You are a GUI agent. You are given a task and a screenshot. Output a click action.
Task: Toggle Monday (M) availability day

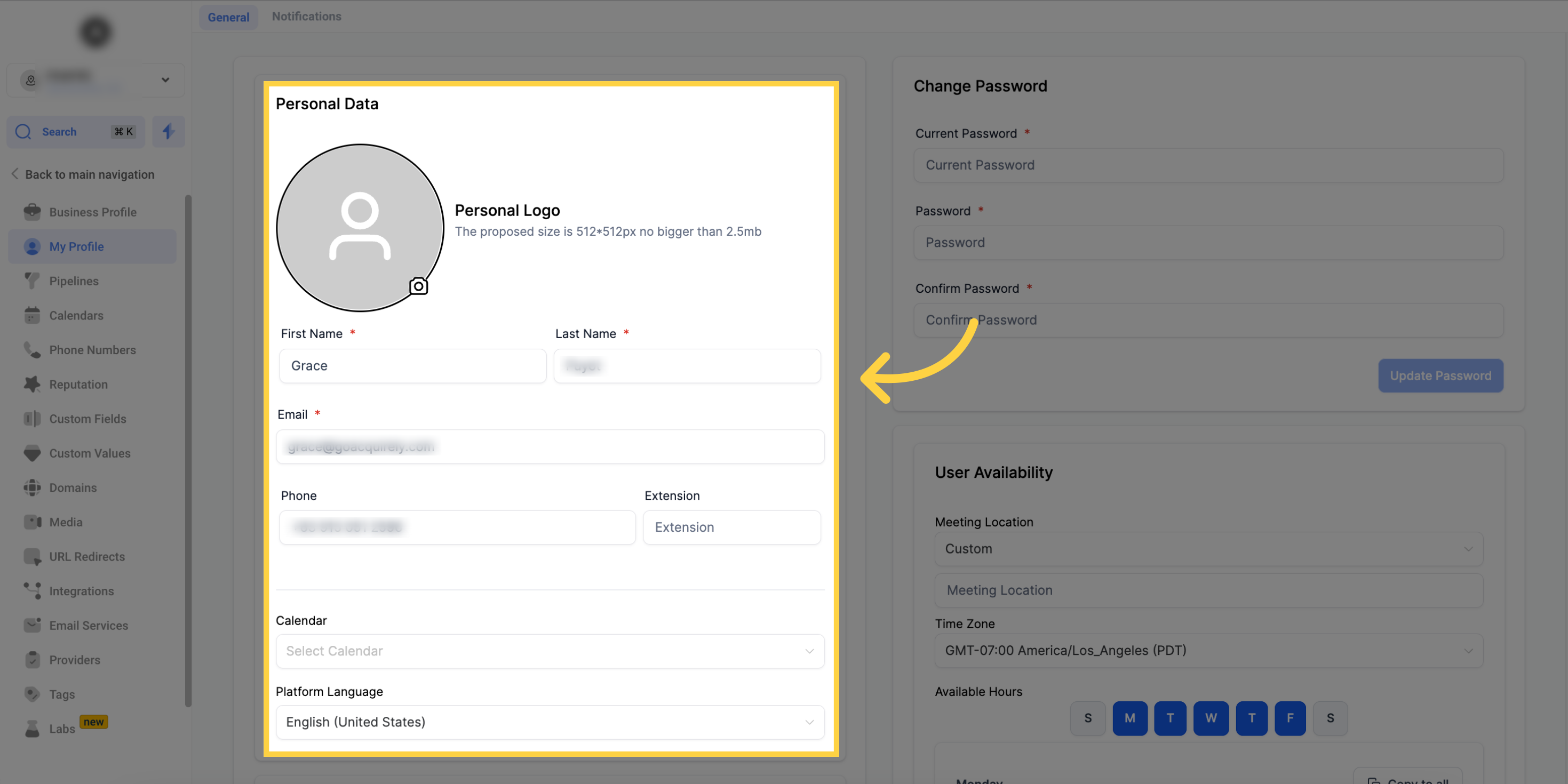coord(1130,718)
